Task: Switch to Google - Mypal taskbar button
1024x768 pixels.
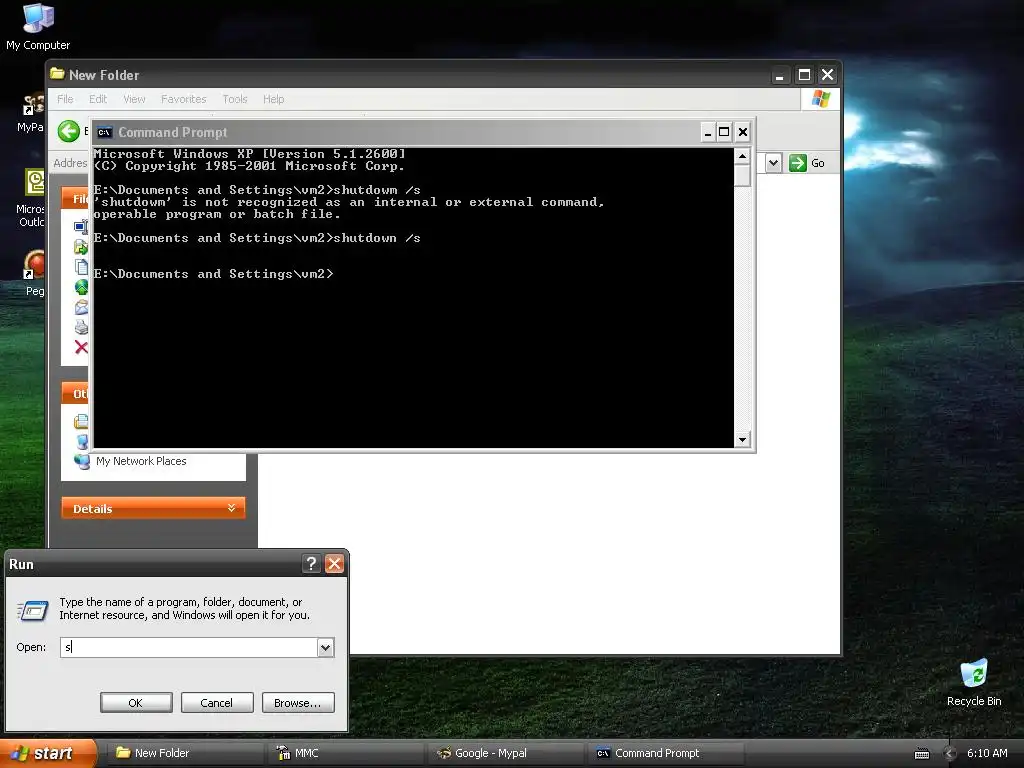Action: [505, 754]
